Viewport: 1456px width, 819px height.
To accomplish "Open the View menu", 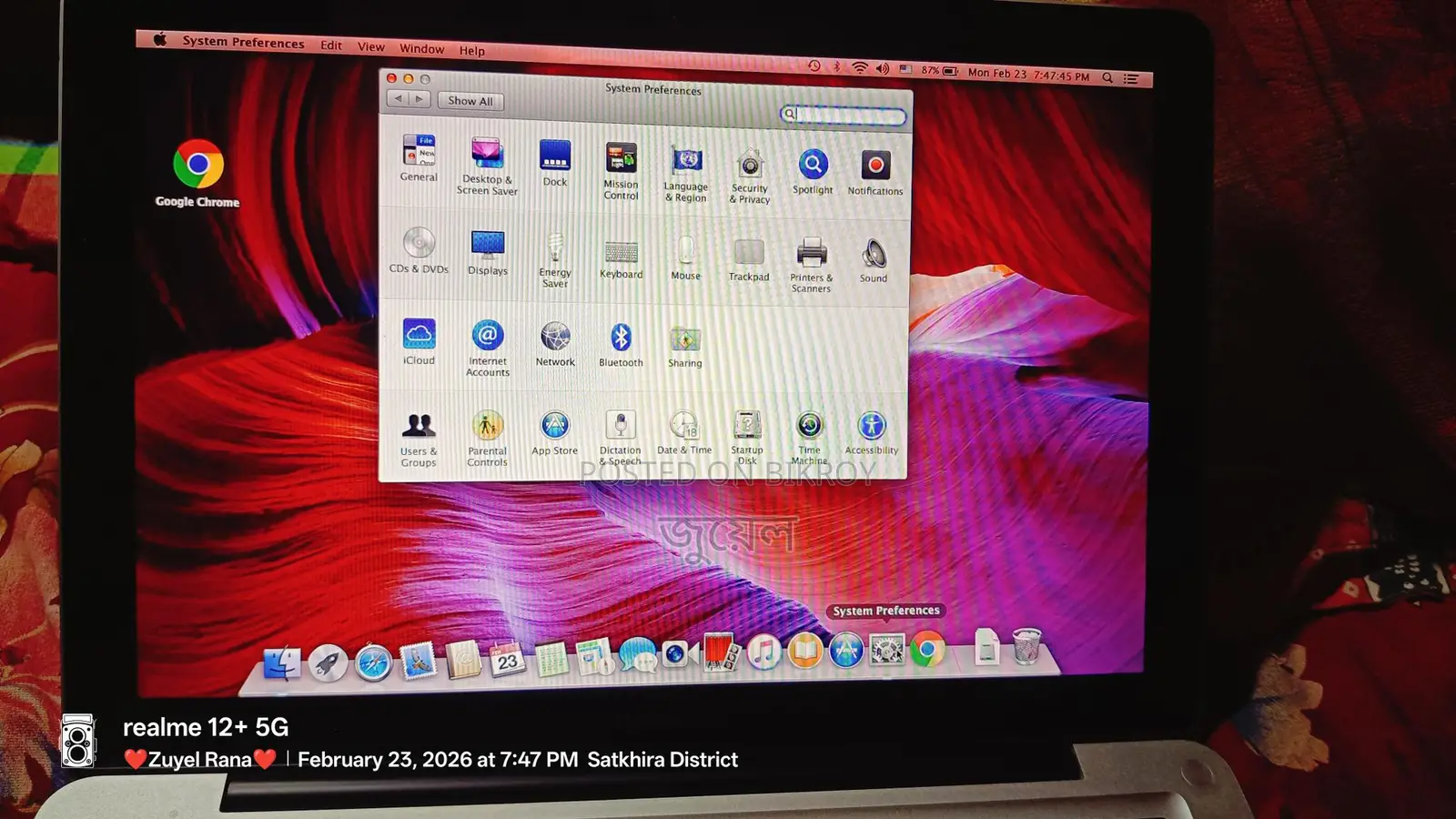I will tap(370, 46).
